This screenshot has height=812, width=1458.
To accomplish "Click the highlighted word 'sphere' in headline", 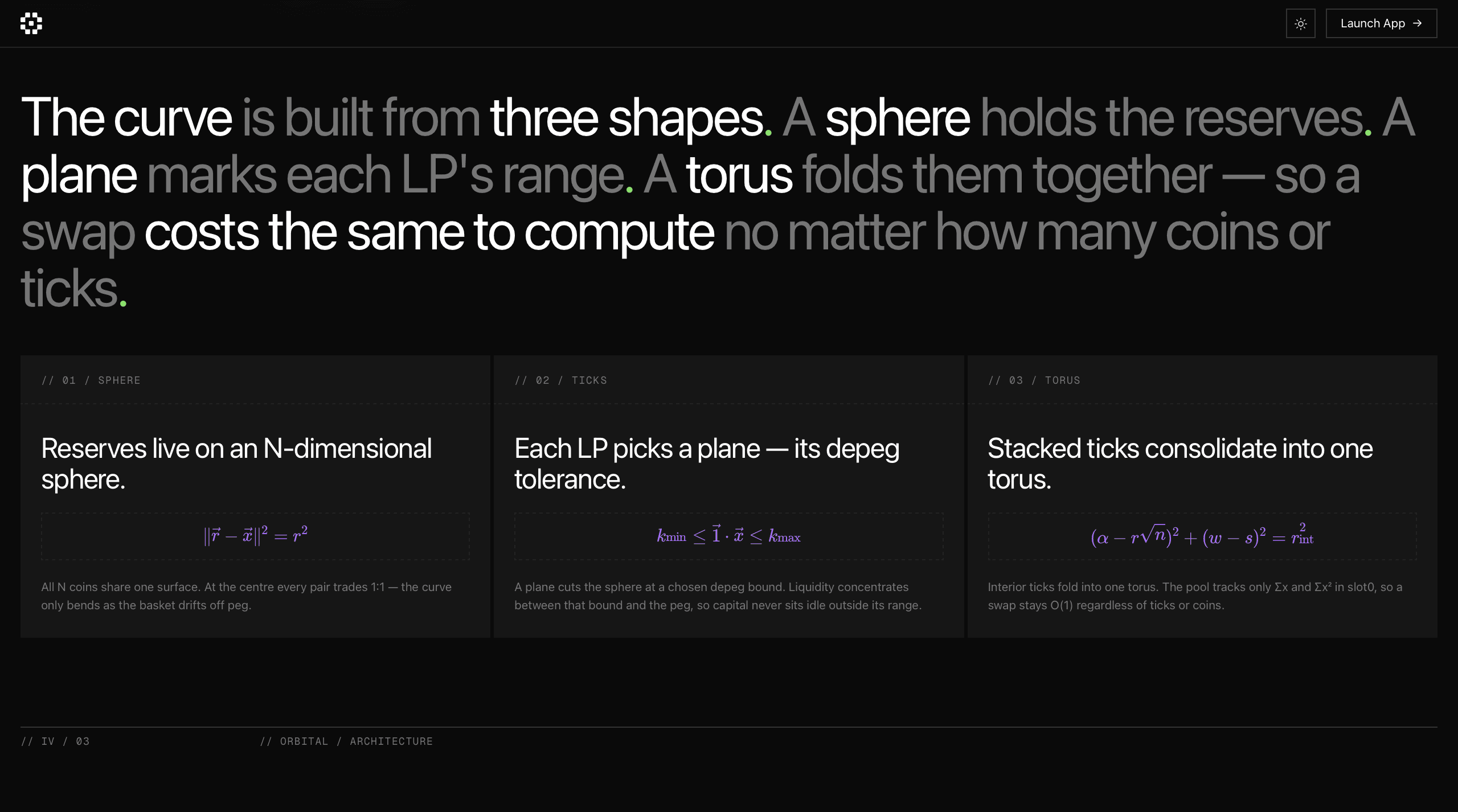I will click(898, 118).
